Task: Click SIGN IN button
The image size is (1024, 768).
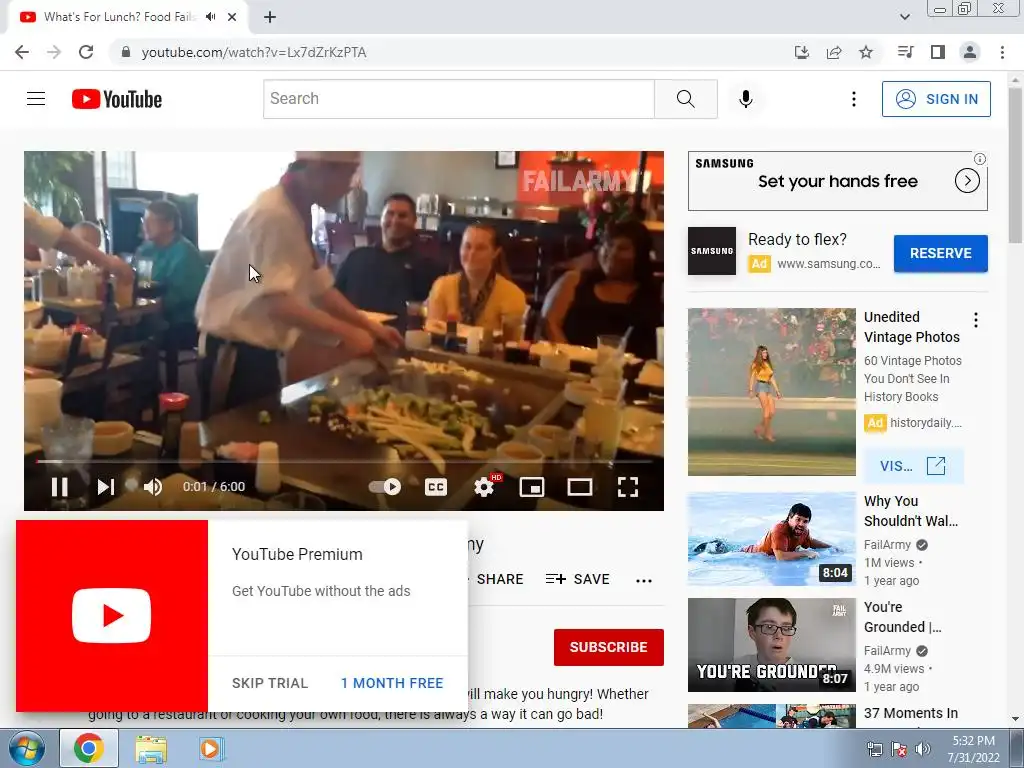Action: pos(936,99)
